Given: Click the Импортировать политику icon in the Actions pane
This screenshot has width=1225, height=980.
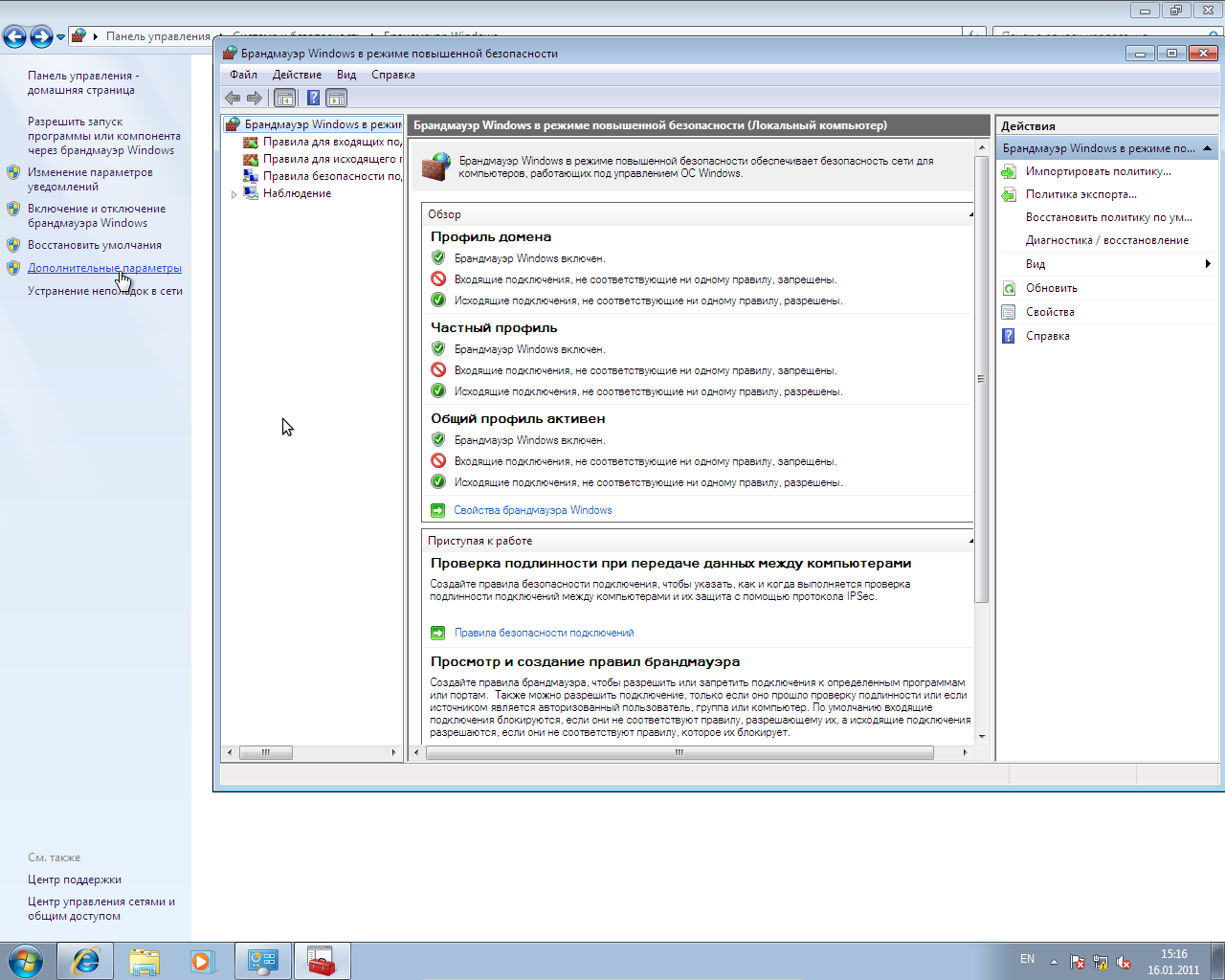Looking at the screenshot, I should point(1009,171).
